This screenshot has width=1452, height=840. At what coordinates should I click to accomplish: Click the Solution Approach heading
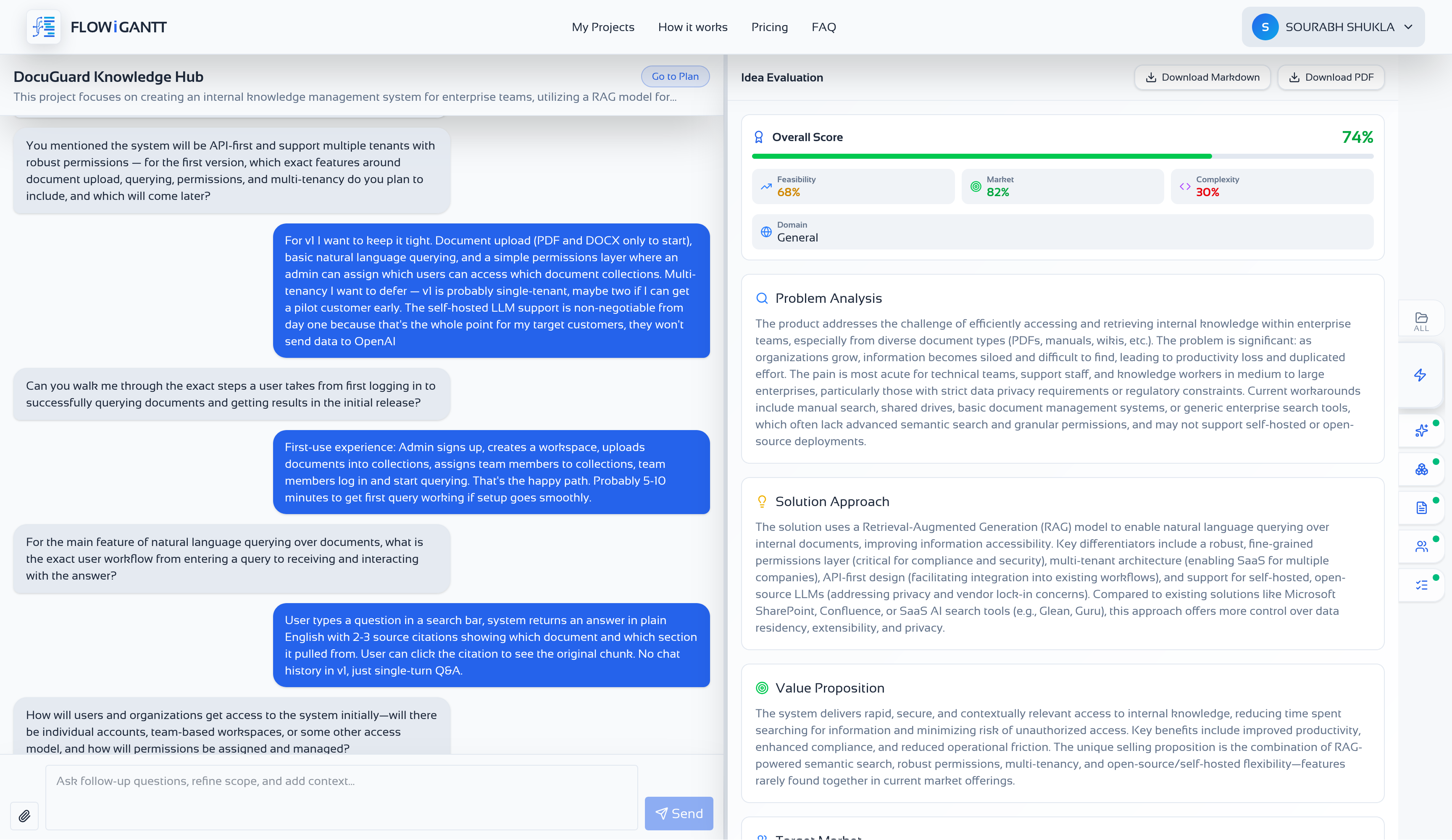(x=832, y=501)
